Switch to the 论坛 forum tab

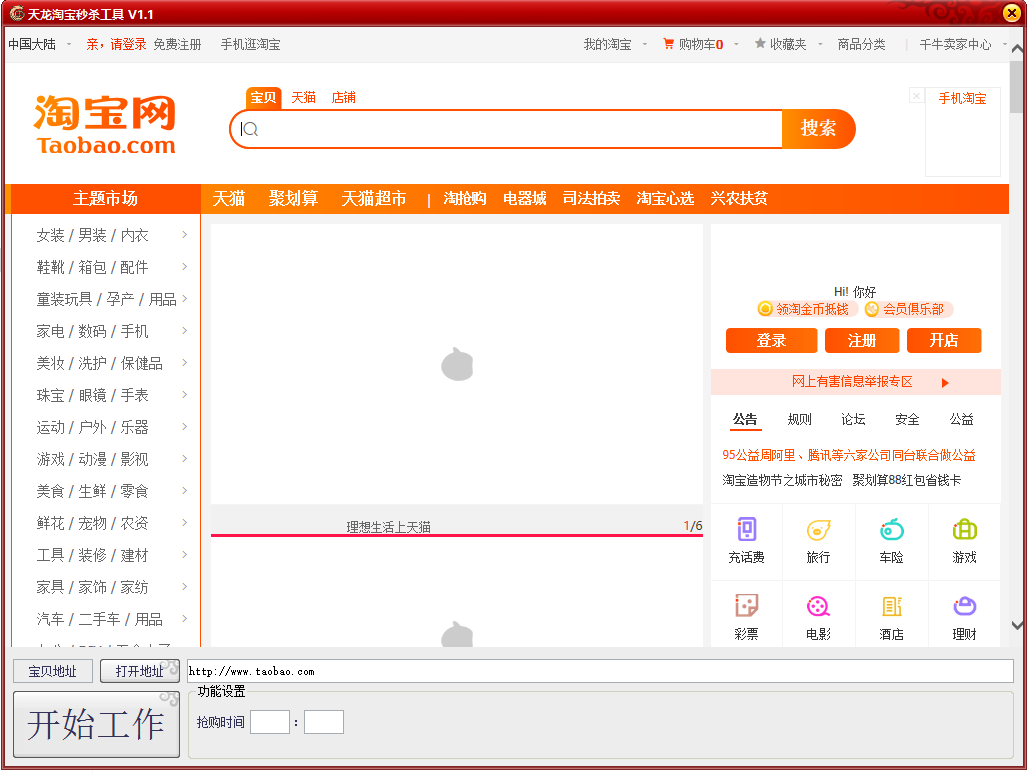[x=853, y=419]
